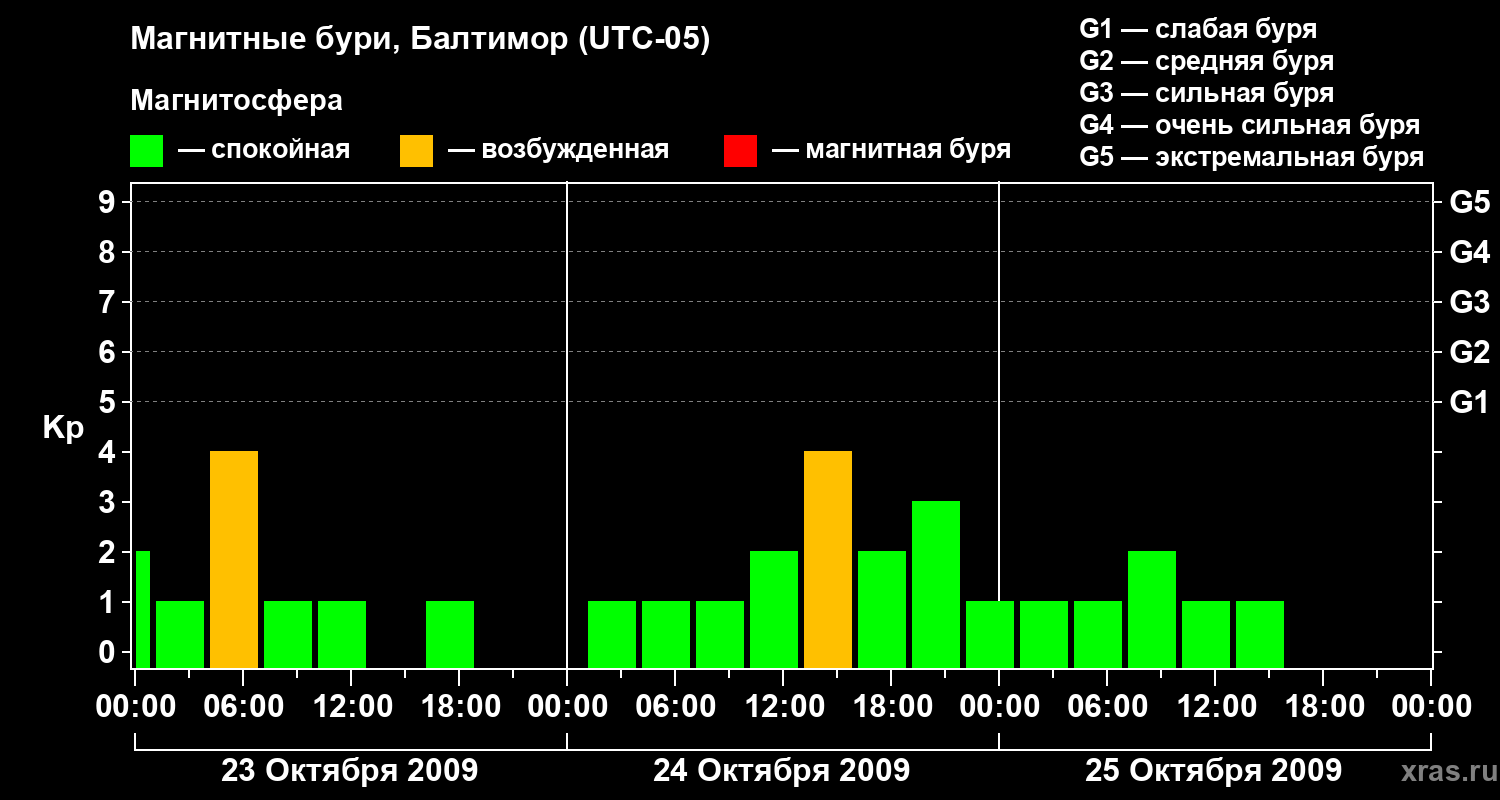Click the 18:00 time label above 24 Октября

tap(891, 707)
